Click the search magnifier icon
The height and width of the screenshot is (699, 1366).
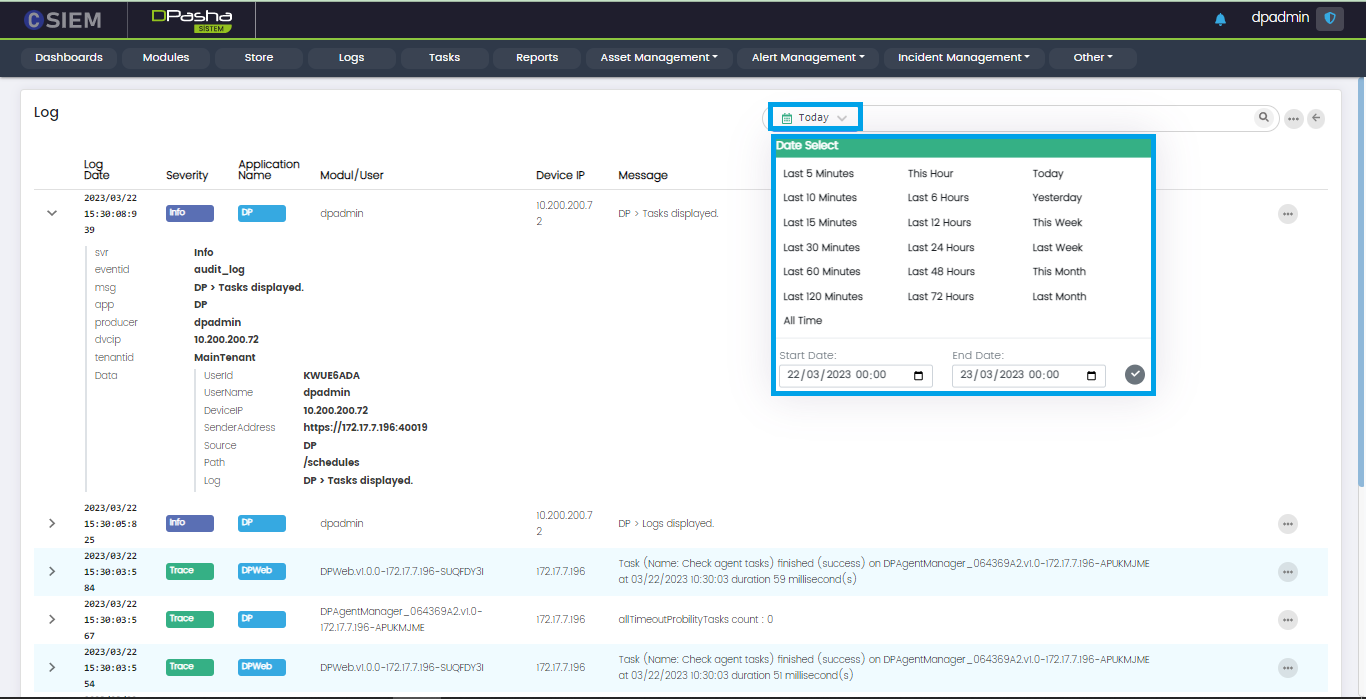tap(1264, 118)
